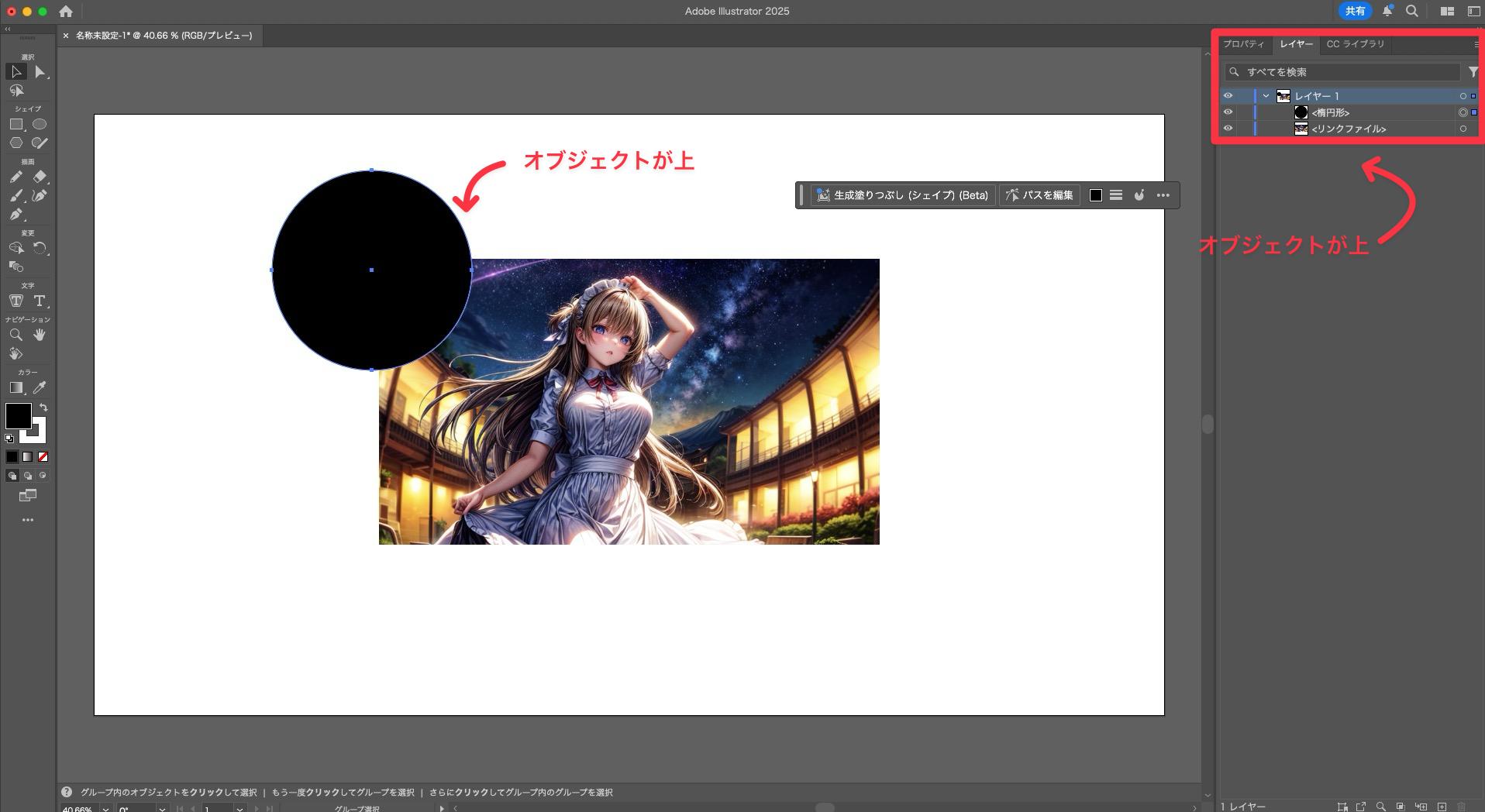This screenshot has height=812, width=1485.
Task: Choose the Lasso selection tool
Action: [16, 91]
